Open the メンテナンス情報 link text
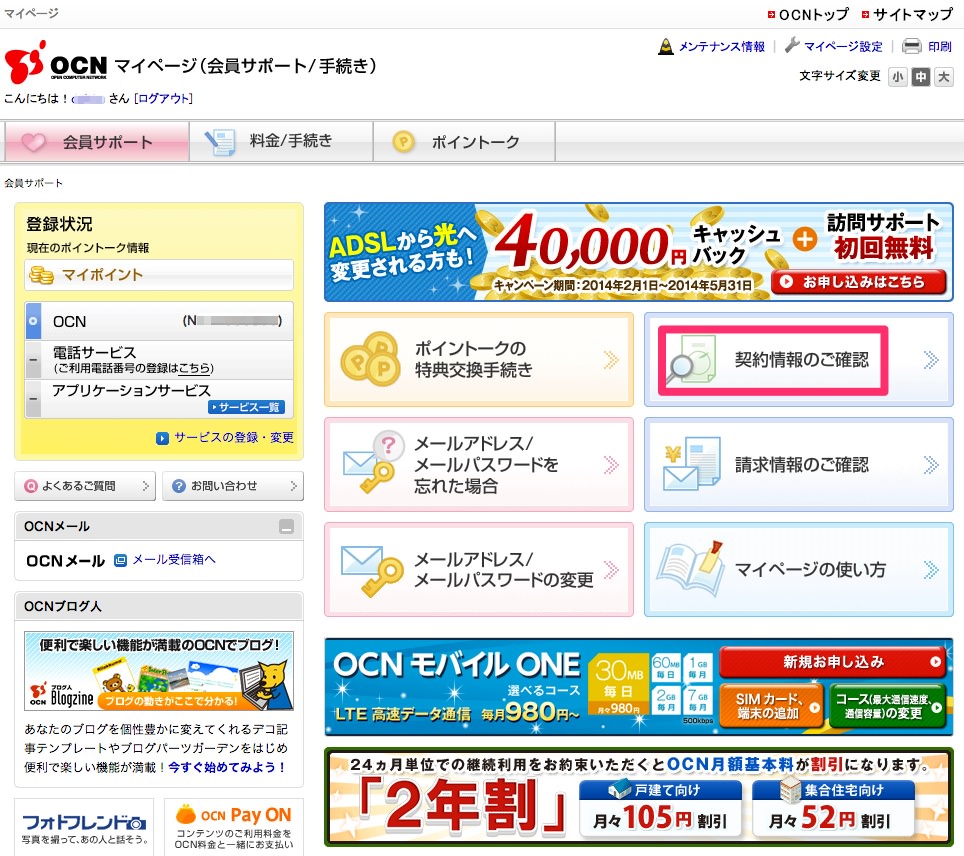The height and width of the screenshot is (856, 964). 722,46
